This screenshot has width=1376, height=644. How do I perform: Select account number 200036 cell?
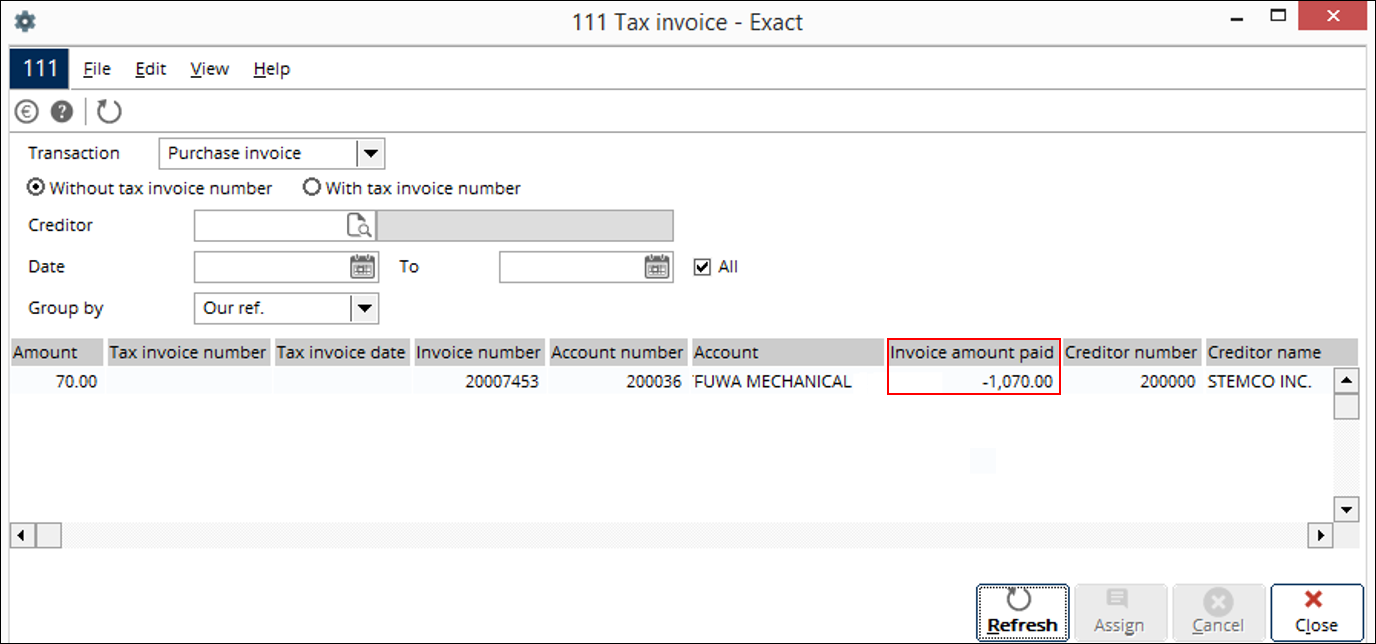point(618,381)
